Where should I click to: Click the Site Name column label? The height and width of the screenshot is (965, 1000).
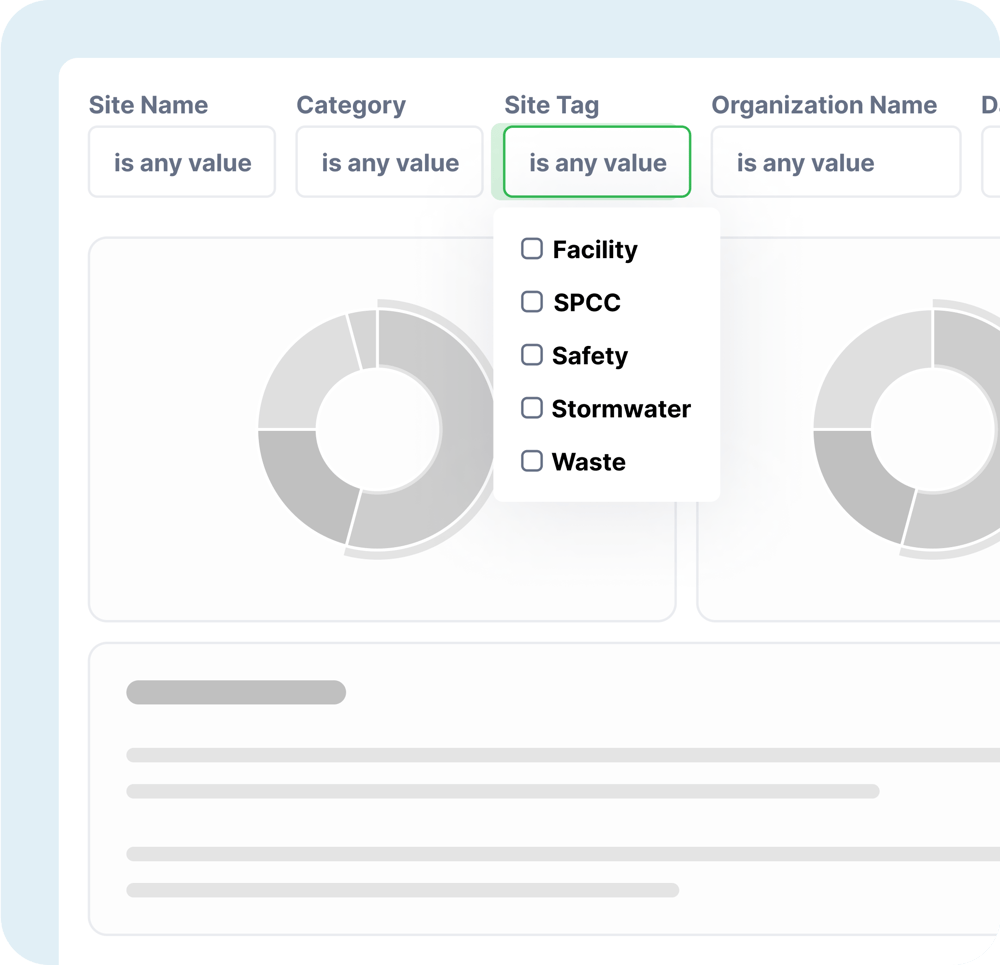[x=148, y=105]
